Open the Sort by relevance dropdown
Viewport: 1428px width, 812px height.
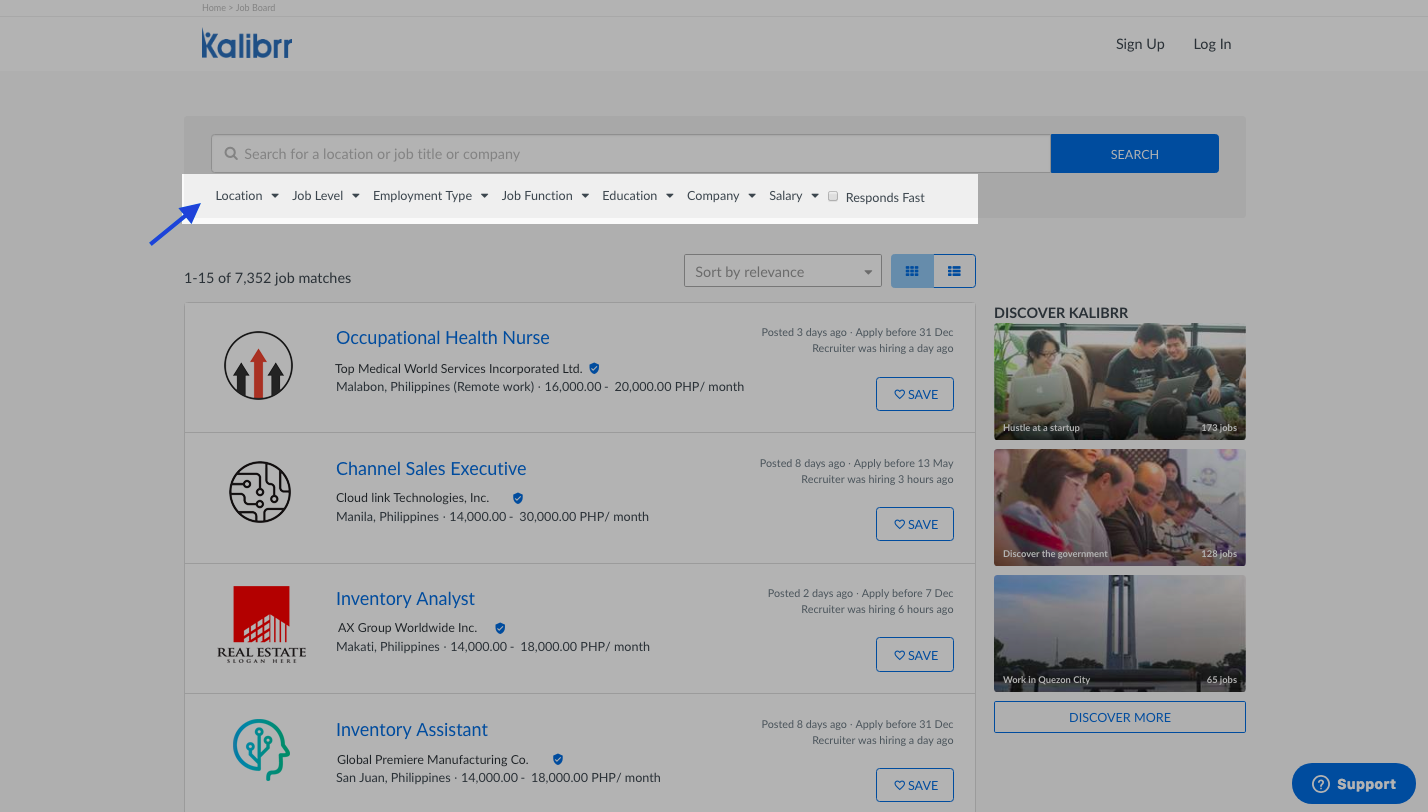[782, 271]
